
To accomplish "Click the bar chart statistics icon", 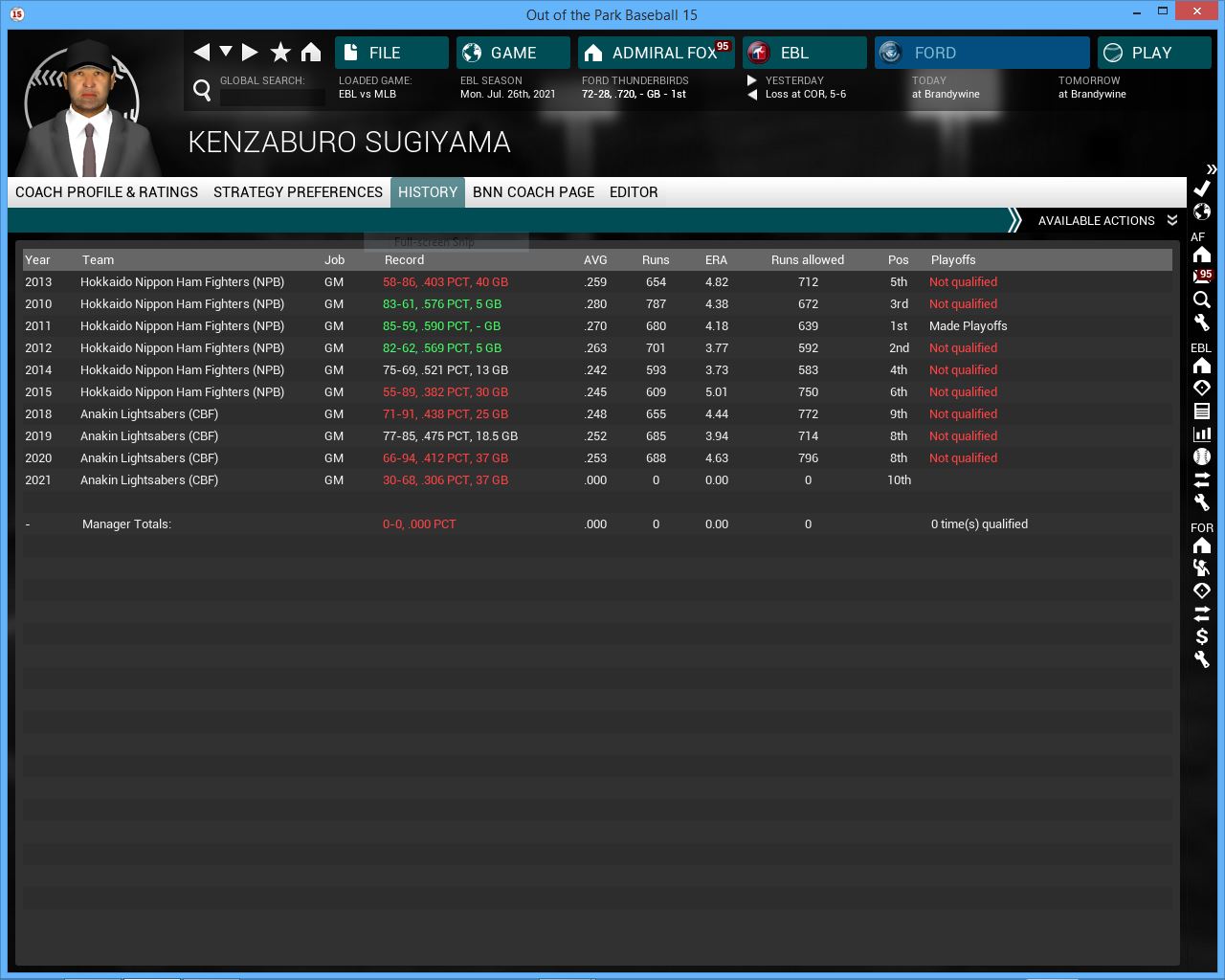I will (x=1202, y=434).
